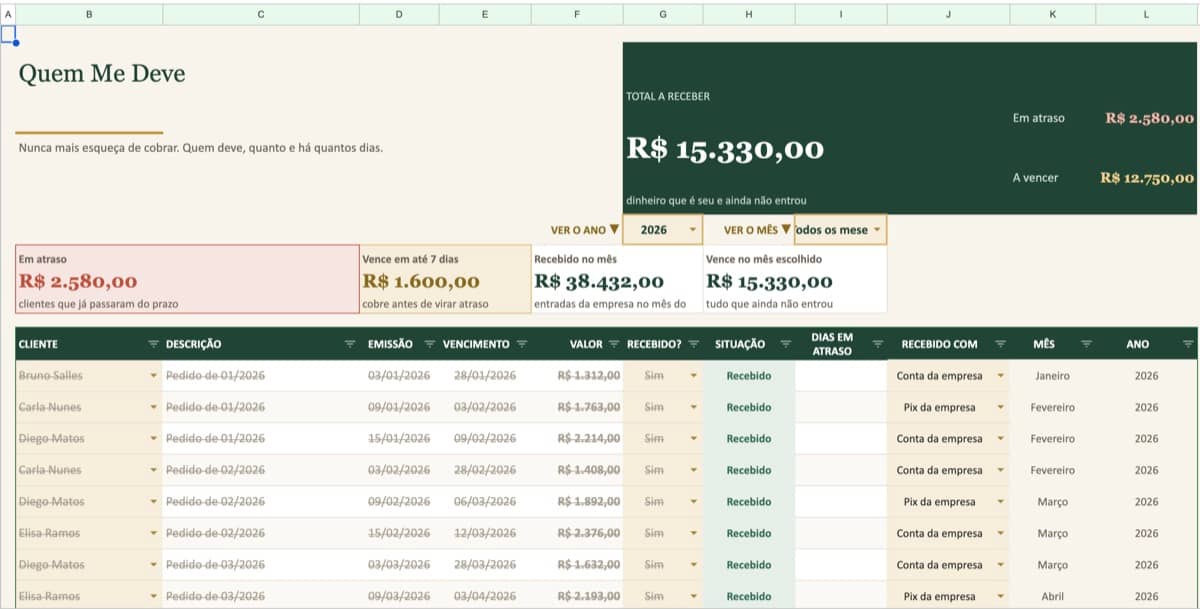Click the 'Recebido no mês' value R$ 38.432,00
This screenshot has height=609, width=1200.
tap(599, 282)
